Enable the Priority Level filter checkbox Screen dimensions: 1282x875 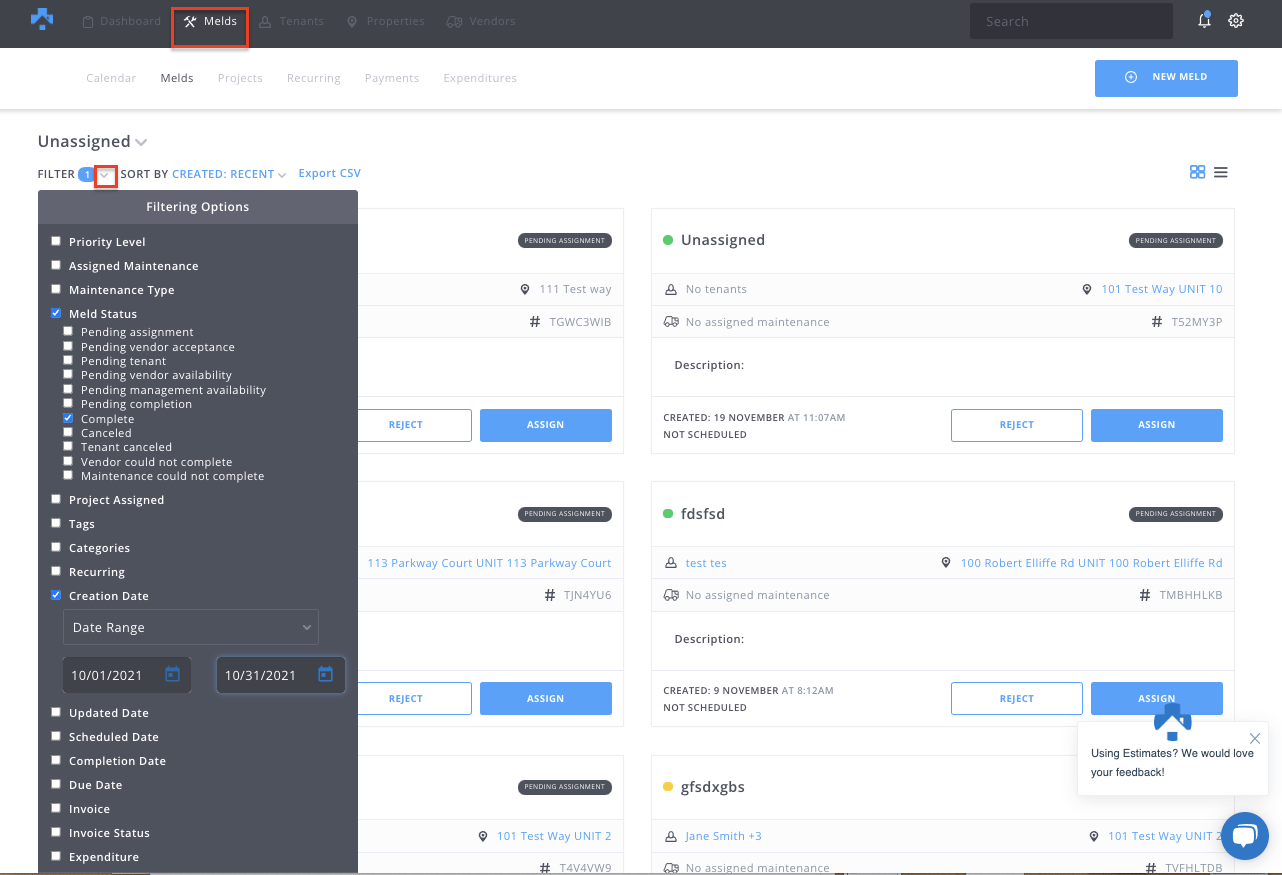(56, 241)
